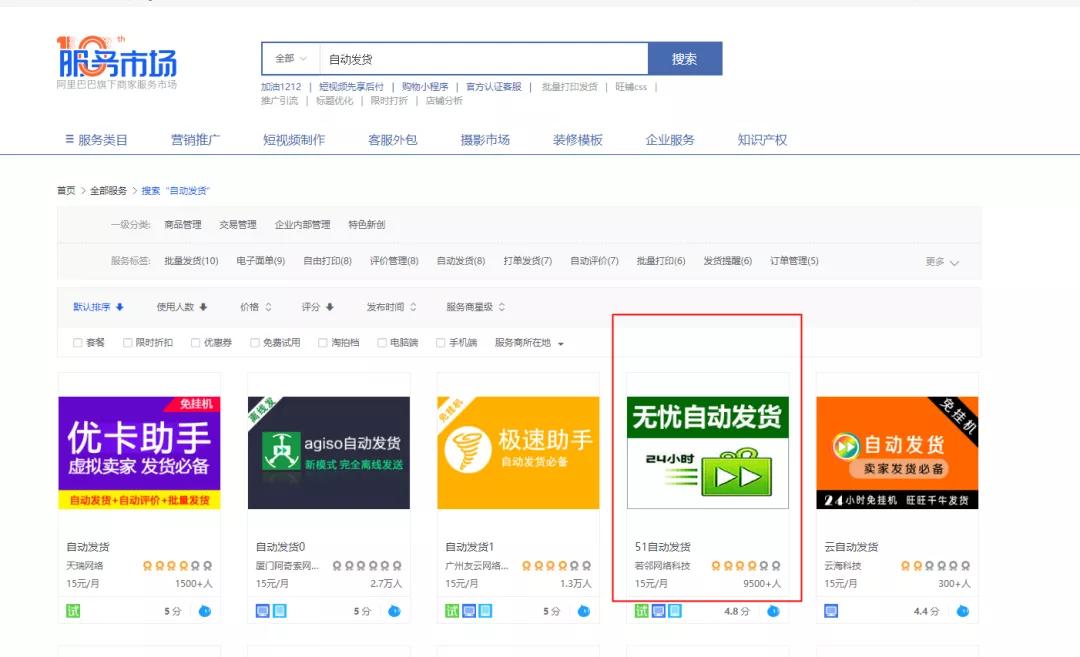This screenshot has width=1080, height=657.
Task: Sort results by 发布时间
Action: [391, 307]
